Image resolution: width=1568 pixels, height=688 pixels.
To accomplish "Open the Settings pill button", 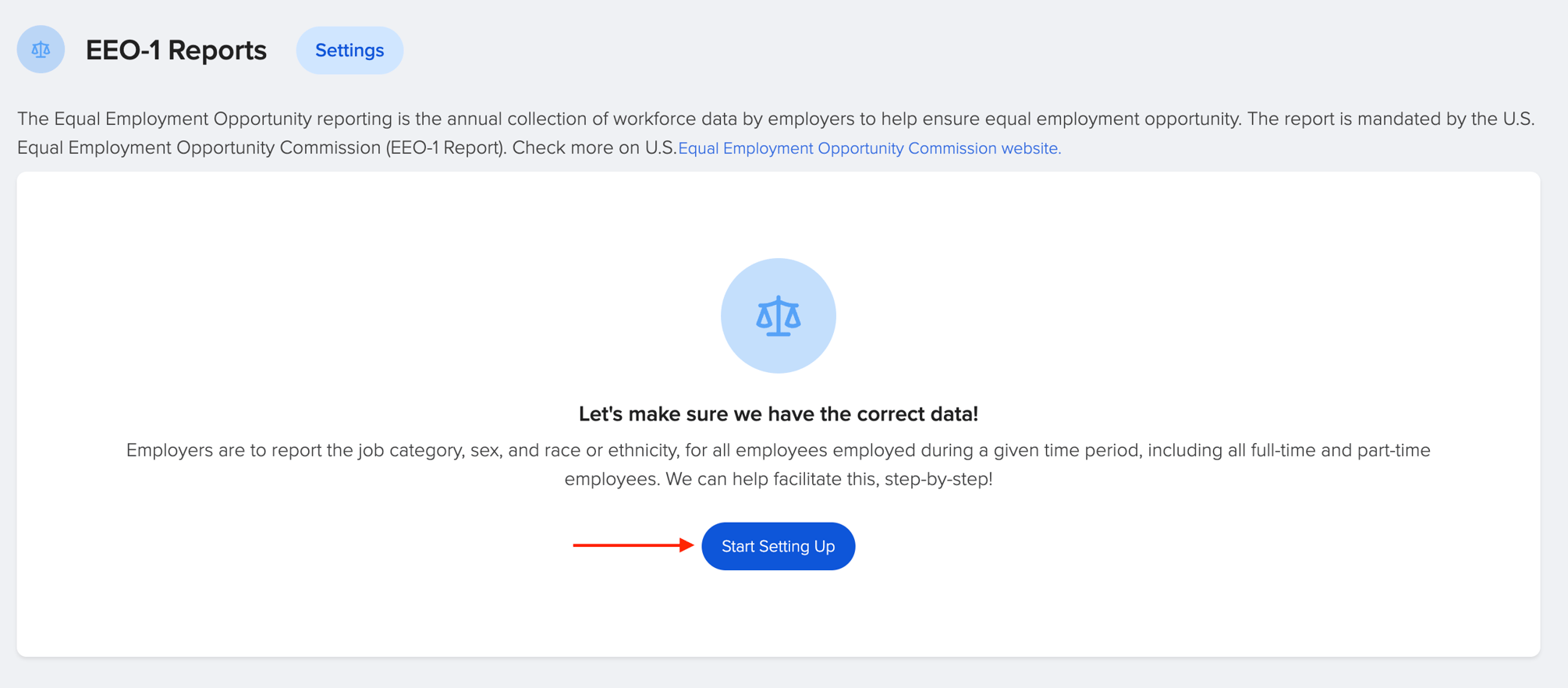I will point(349,50).
